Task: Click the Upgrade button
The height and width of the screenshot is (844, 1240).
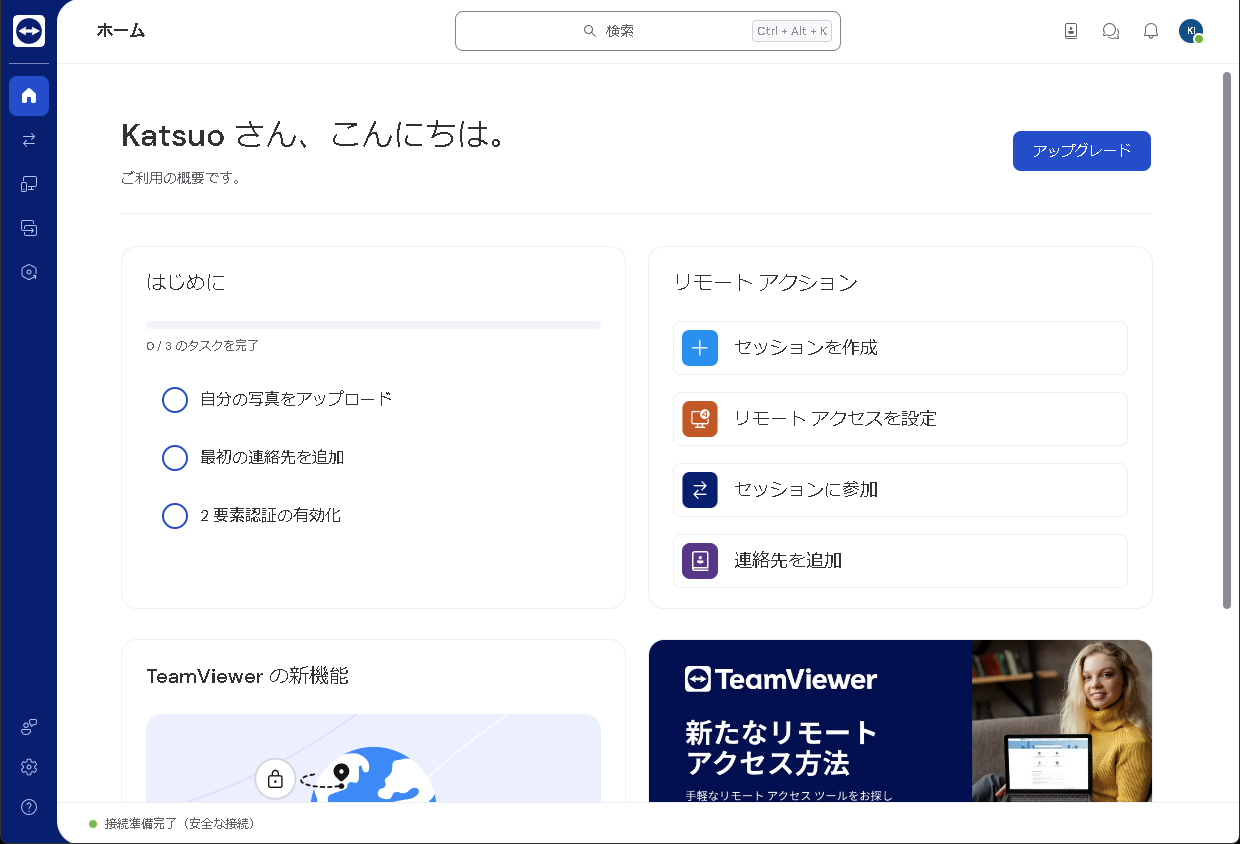Action: point(1081,151)
